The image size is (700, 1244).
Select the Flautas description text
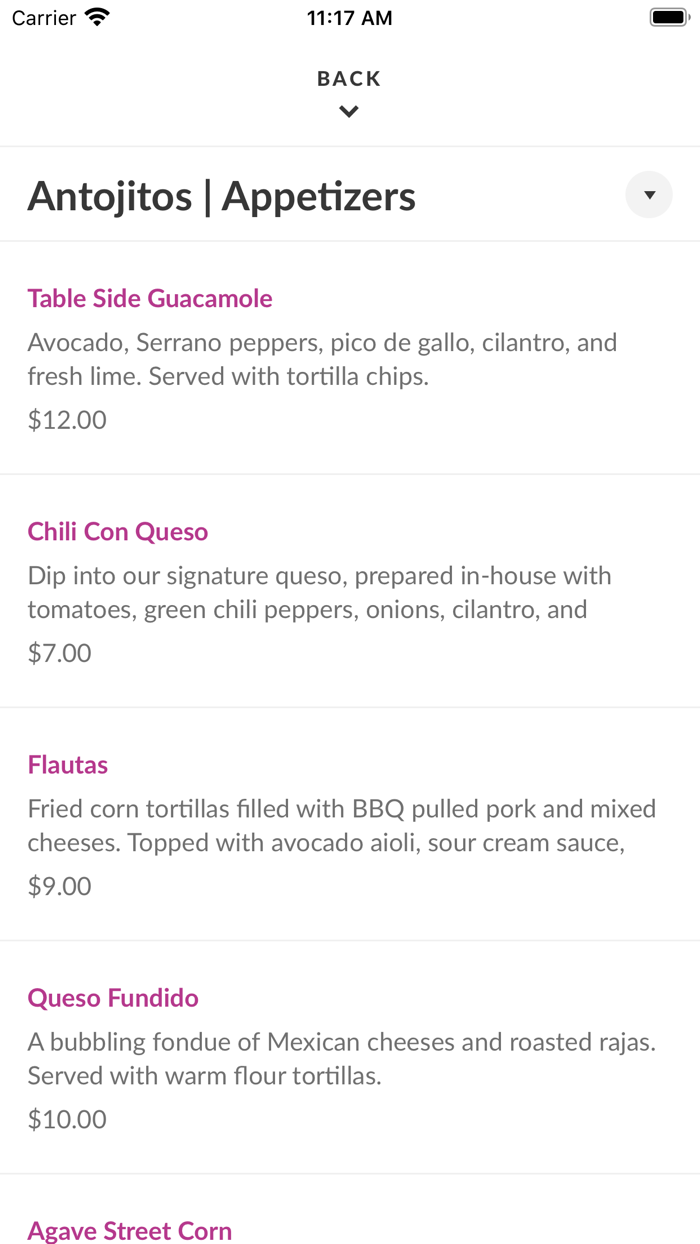340,825
